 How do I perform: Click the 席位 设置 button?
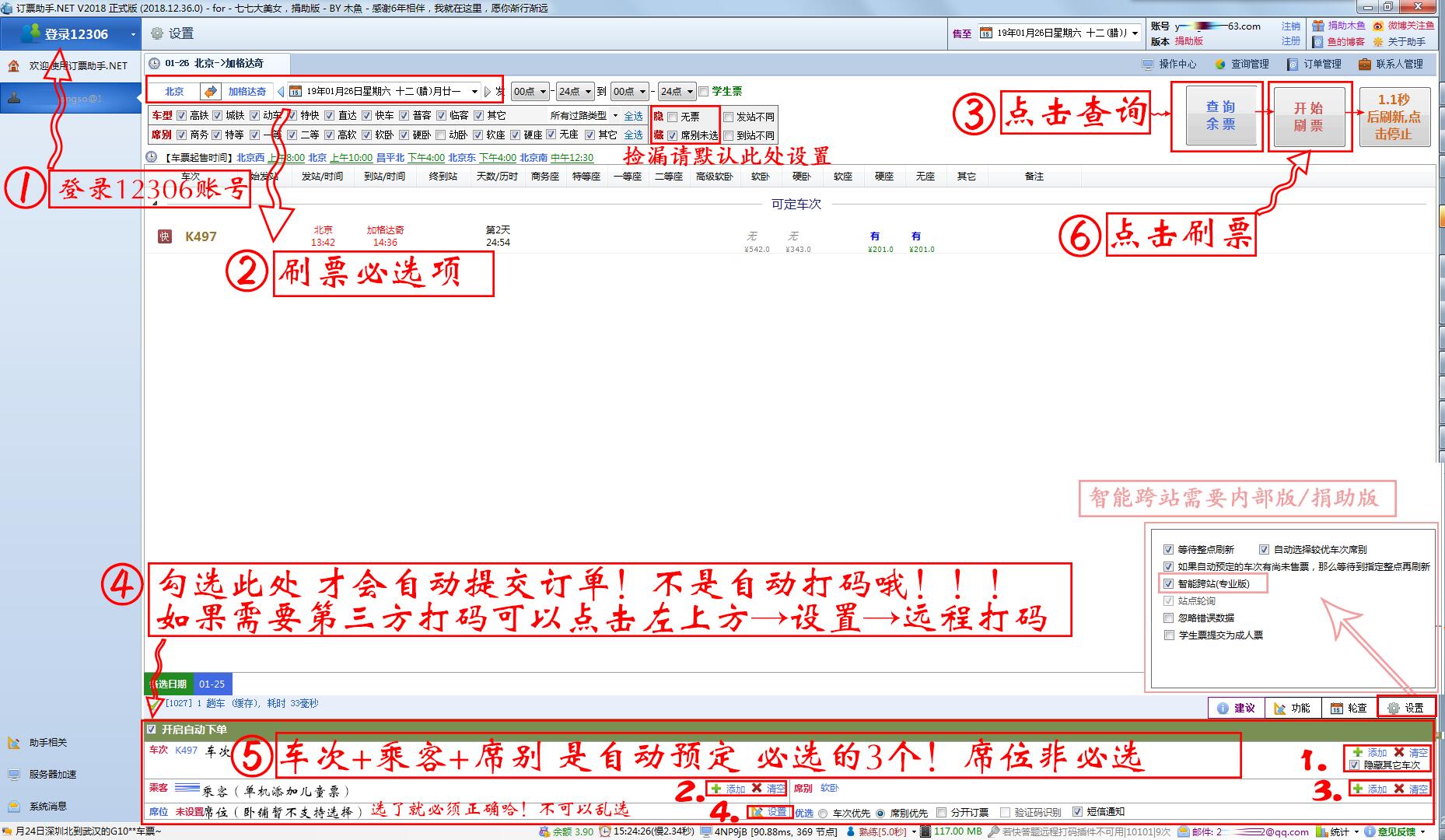point(769,812)
